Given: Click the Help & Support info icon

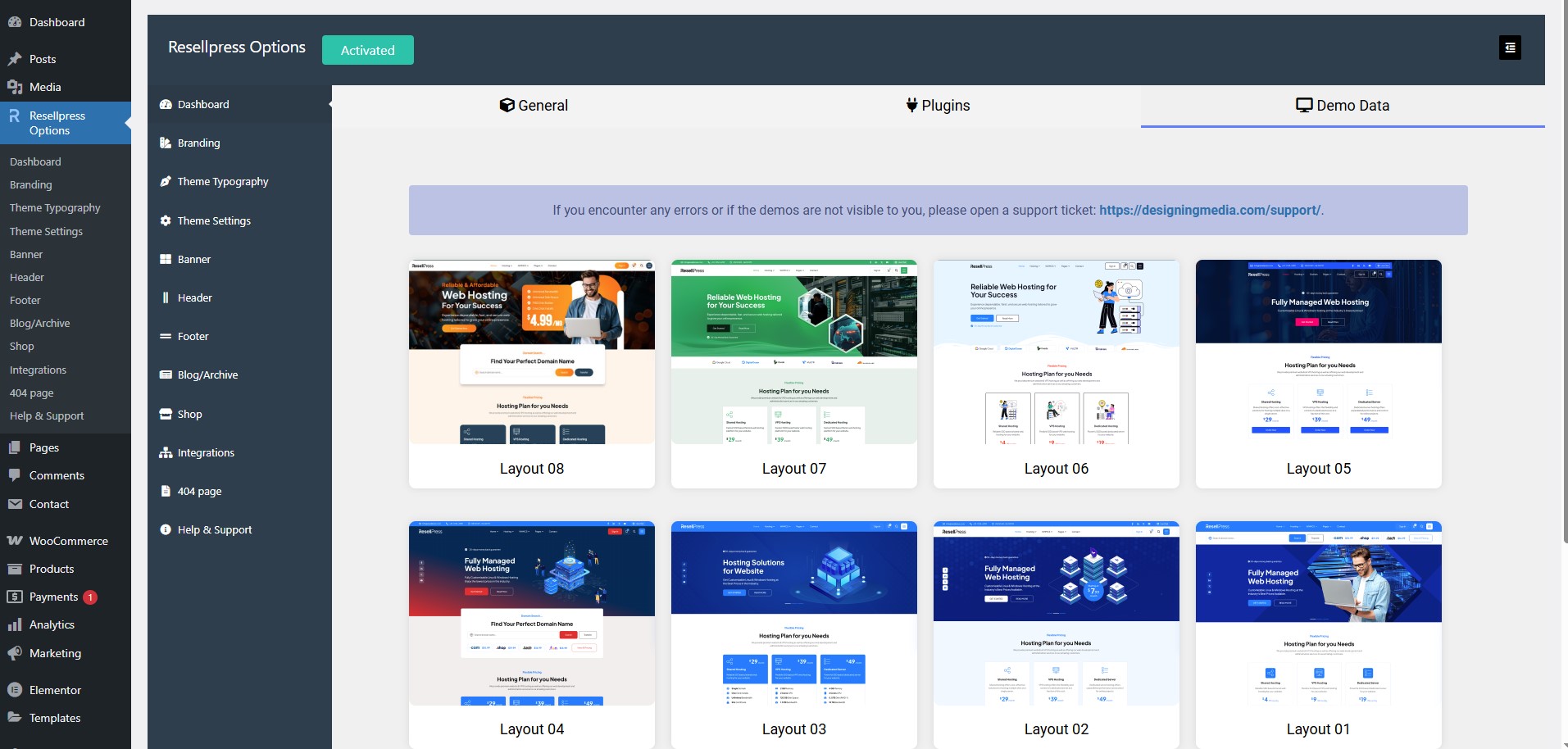Looking at the screenshot, I should click(166, 529).
